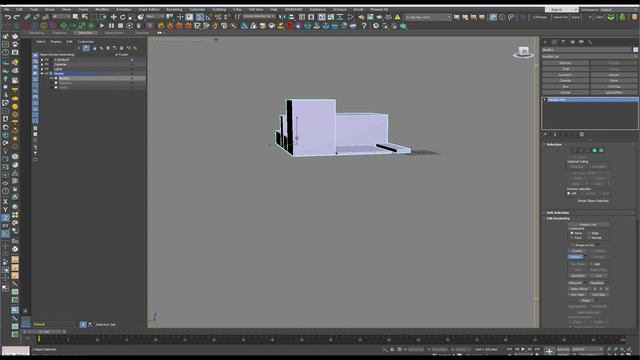Select the Select and Link tool
640x360 pixels.
click(x=27, y=17)
